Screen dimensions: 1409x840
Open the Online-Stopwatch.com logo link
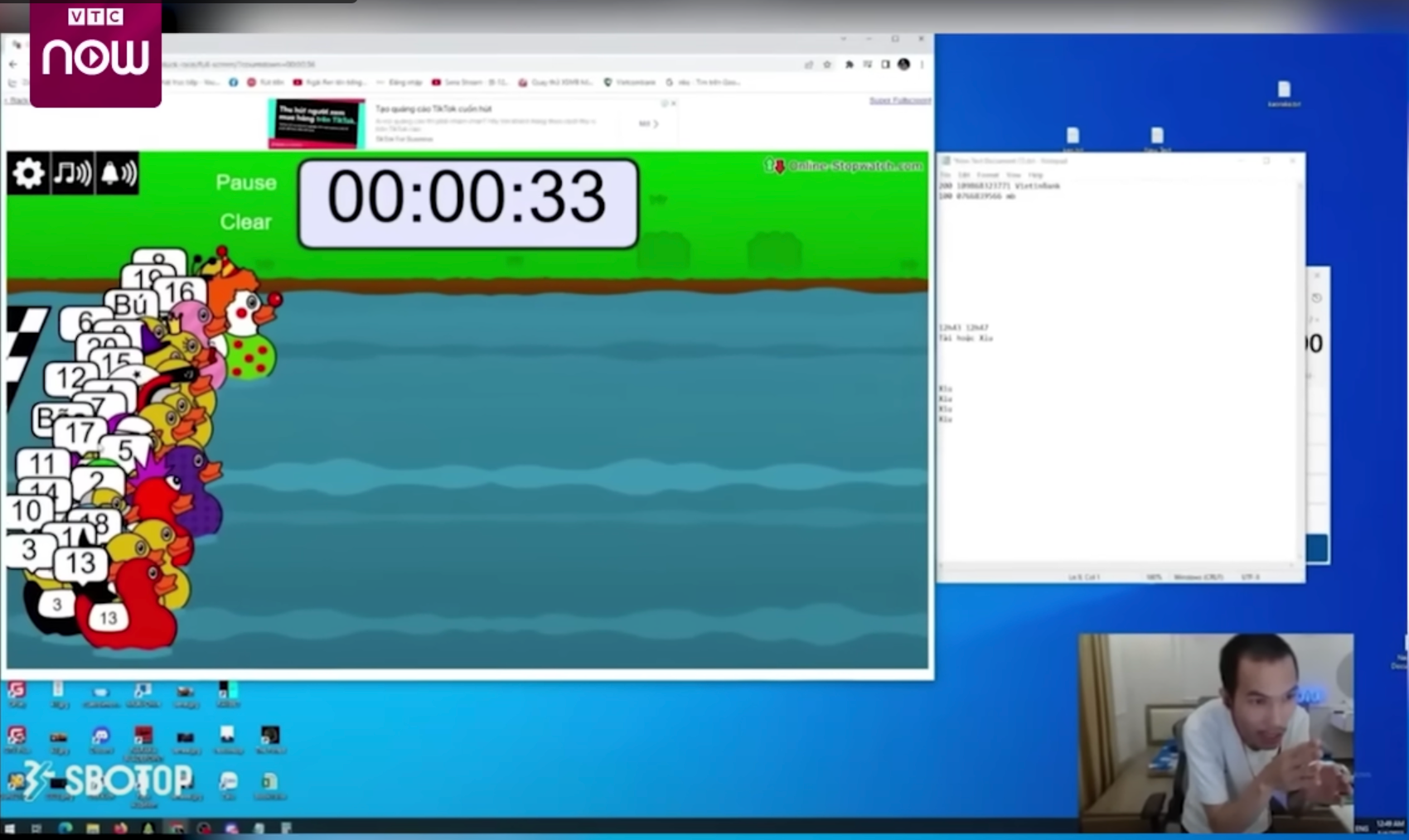pyautogui.click(x=843, y=166)
